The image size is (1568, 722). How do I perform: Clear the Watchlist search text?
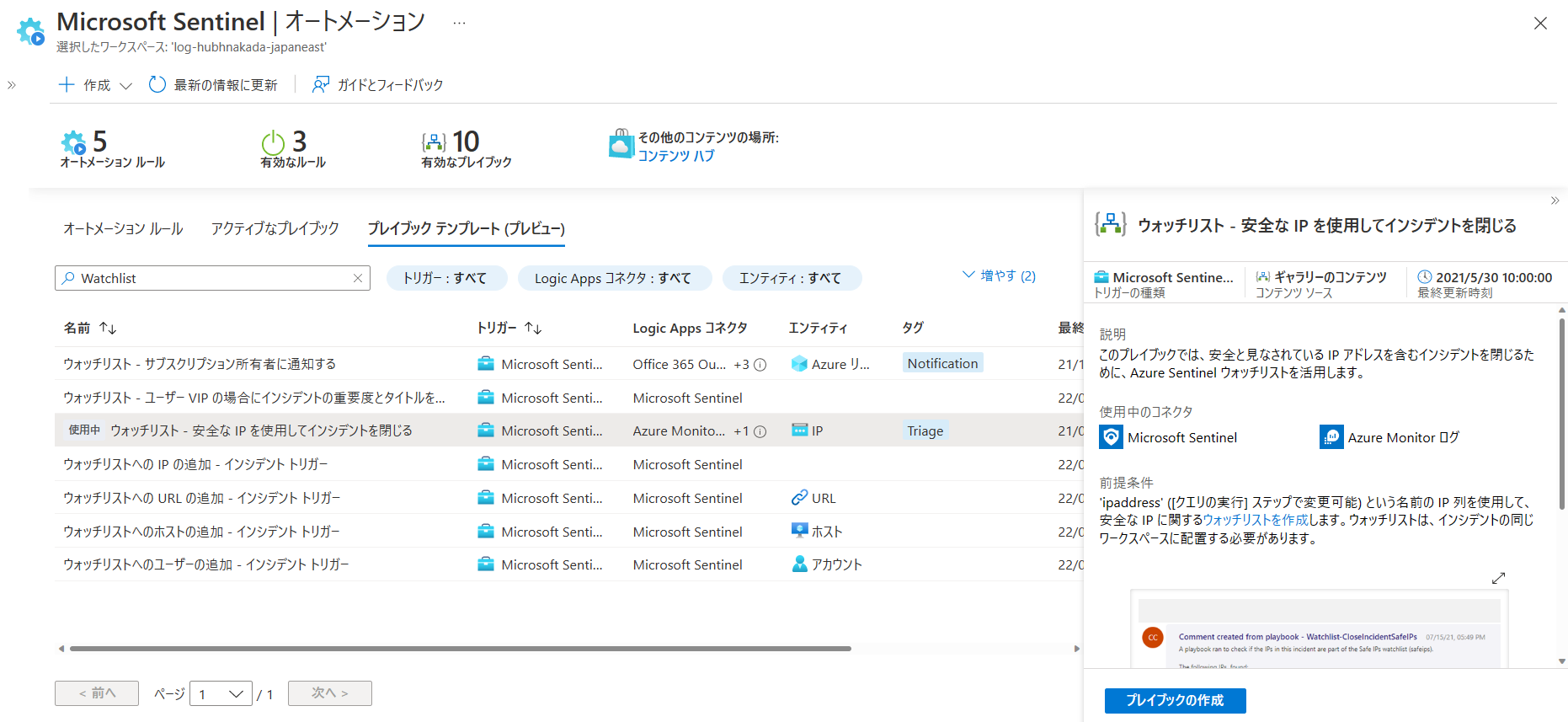tap(358, 278)
